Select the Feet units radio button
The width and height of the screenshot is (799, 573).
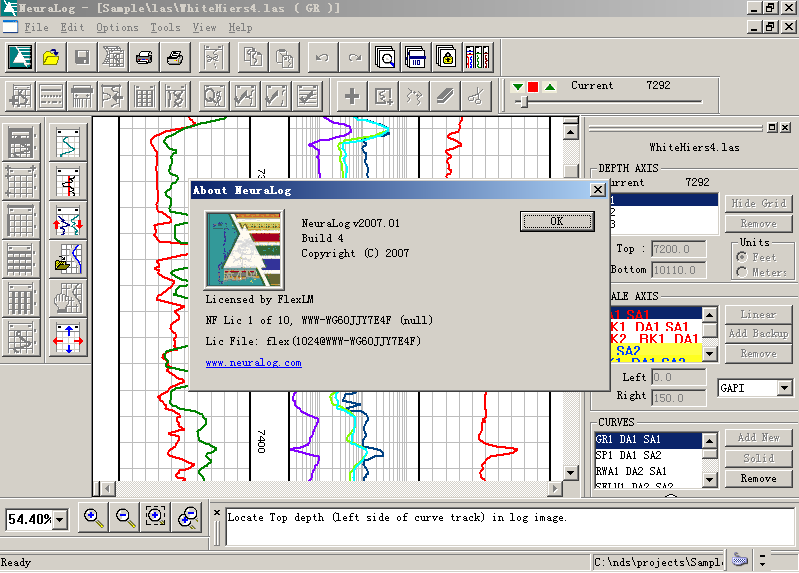[x=742, y=257]
